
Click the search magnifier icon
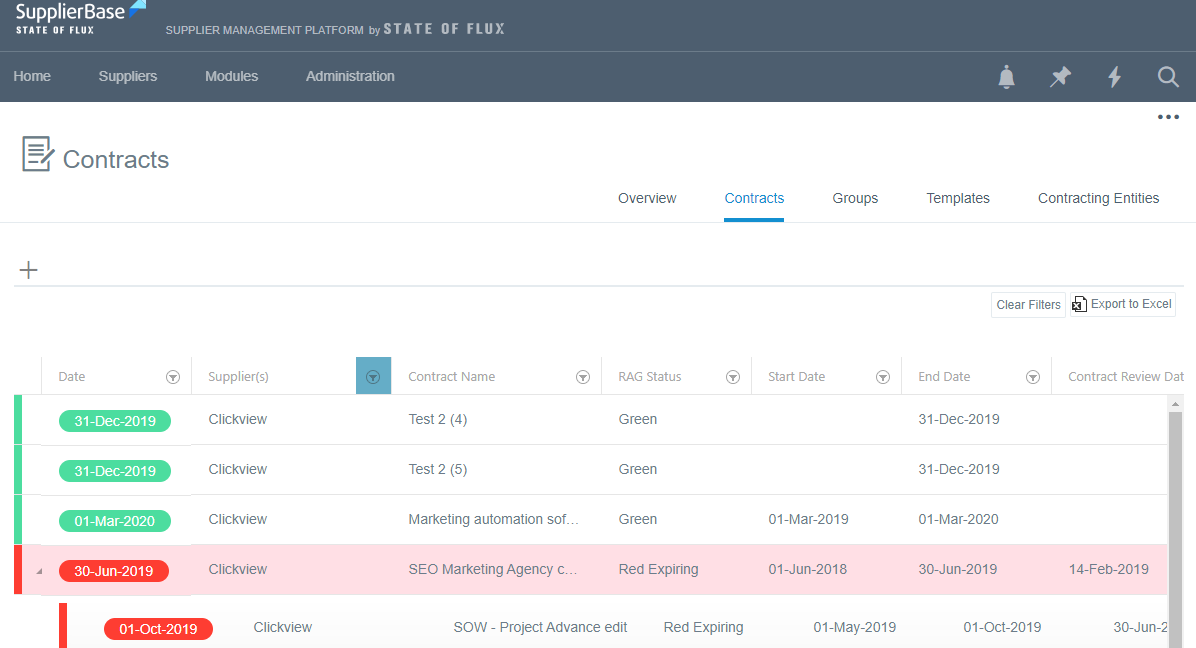point(1167,77)
